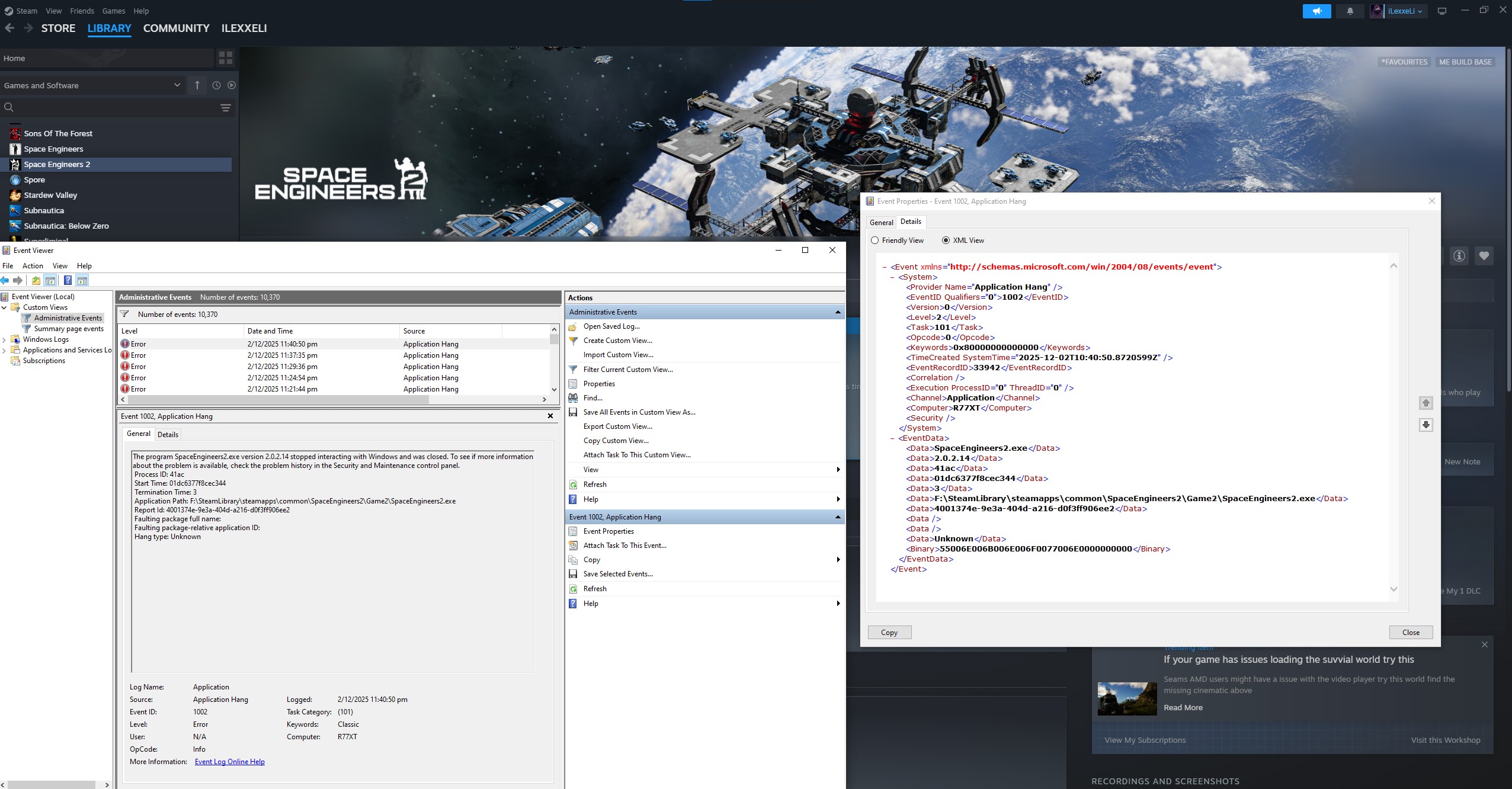Click Read More on the trending item
The image size is (1512, 789).
tap(1183, 708)
